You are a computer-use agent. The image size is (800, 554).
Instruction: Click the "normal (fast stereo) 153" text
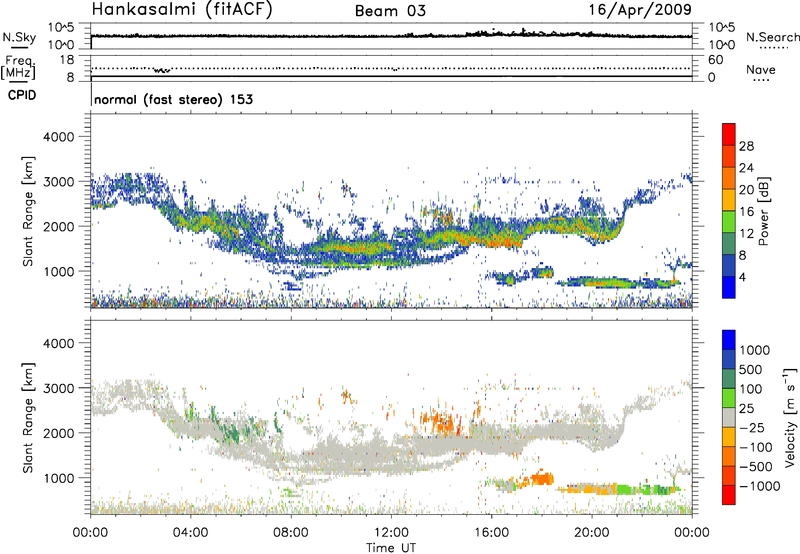[x=173, y=99]
